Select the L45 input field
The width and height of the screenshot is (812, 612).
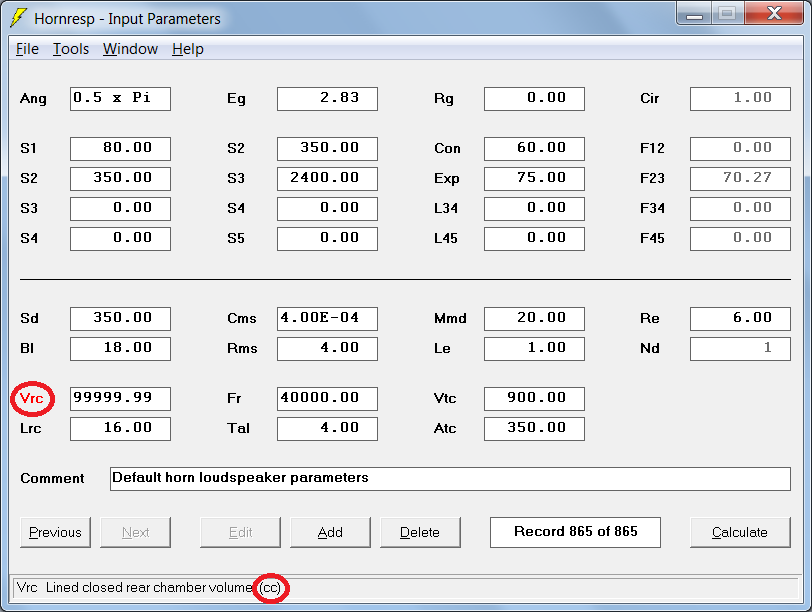(534, 239)
